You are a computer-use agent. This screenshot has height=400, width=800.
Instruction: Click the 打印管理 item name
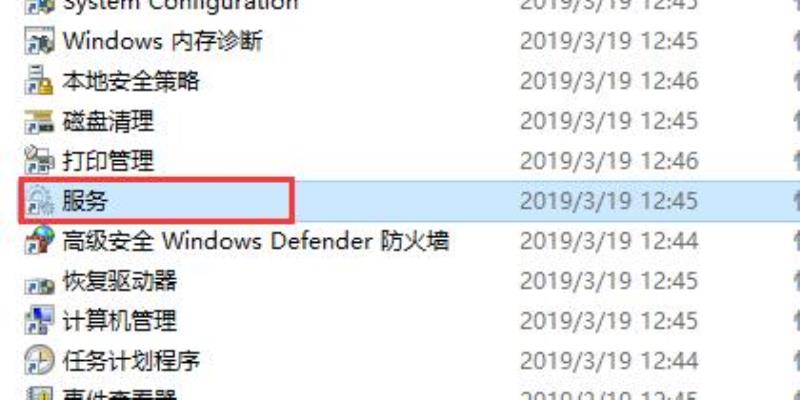(x=108, y=161)
